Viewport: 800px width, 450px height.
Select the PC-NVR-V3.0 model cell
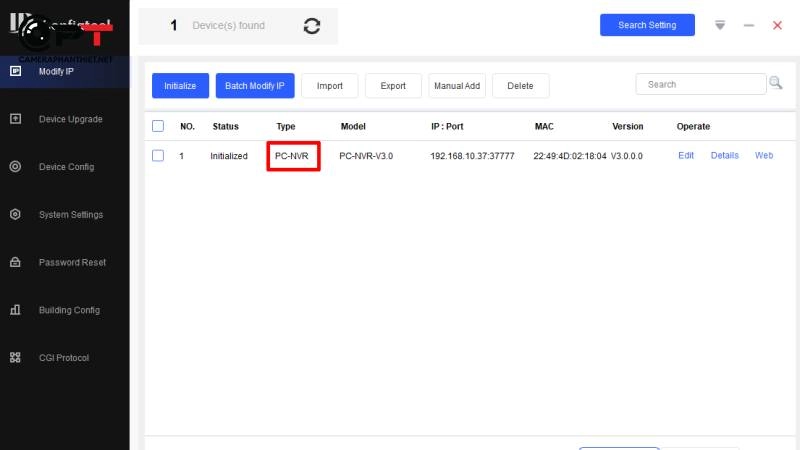(x=366, y=156)
